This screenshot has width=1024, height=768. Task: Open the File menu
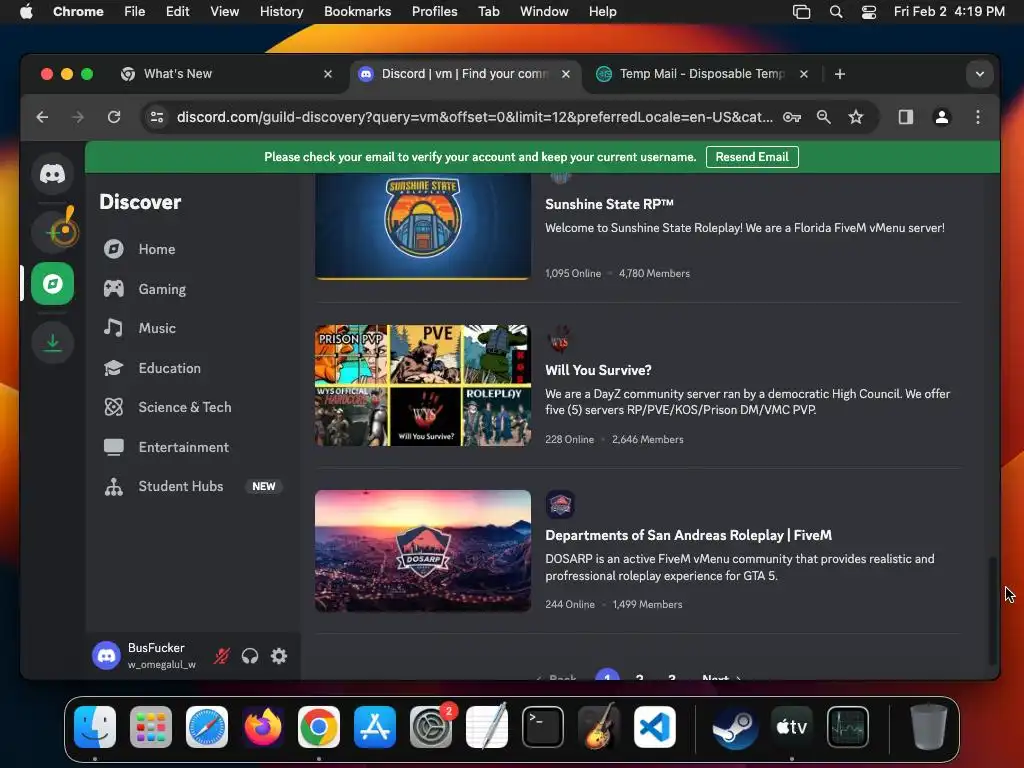tap(135, 12)
